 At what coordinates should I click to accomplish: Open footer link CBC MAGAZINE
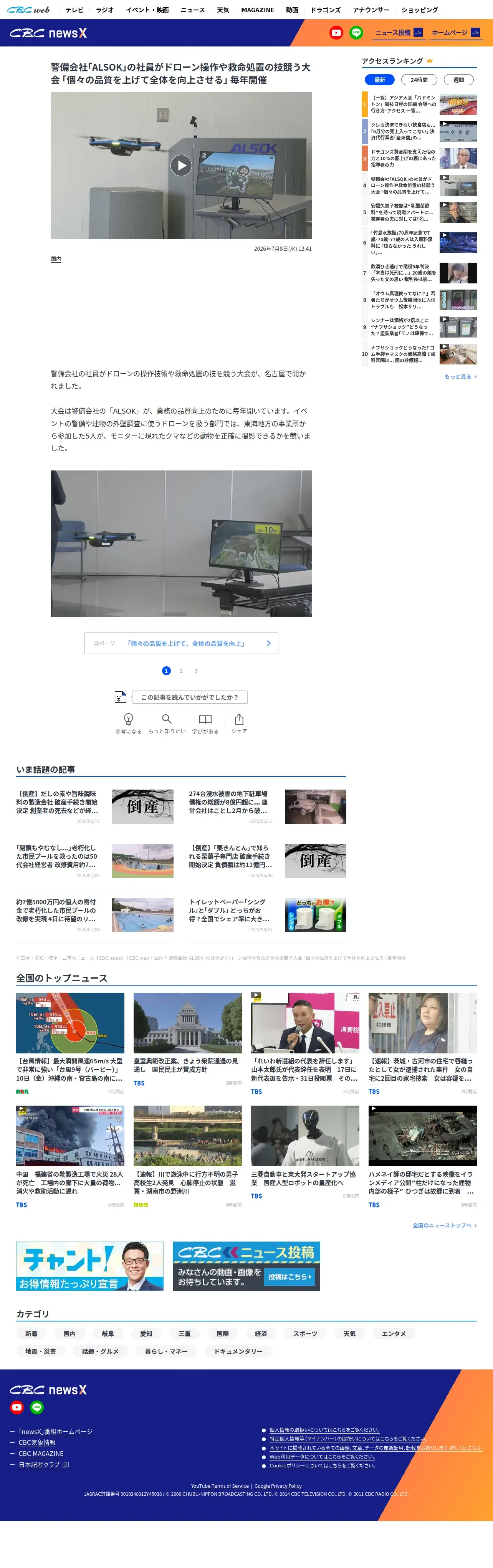tap(41, 1454)
